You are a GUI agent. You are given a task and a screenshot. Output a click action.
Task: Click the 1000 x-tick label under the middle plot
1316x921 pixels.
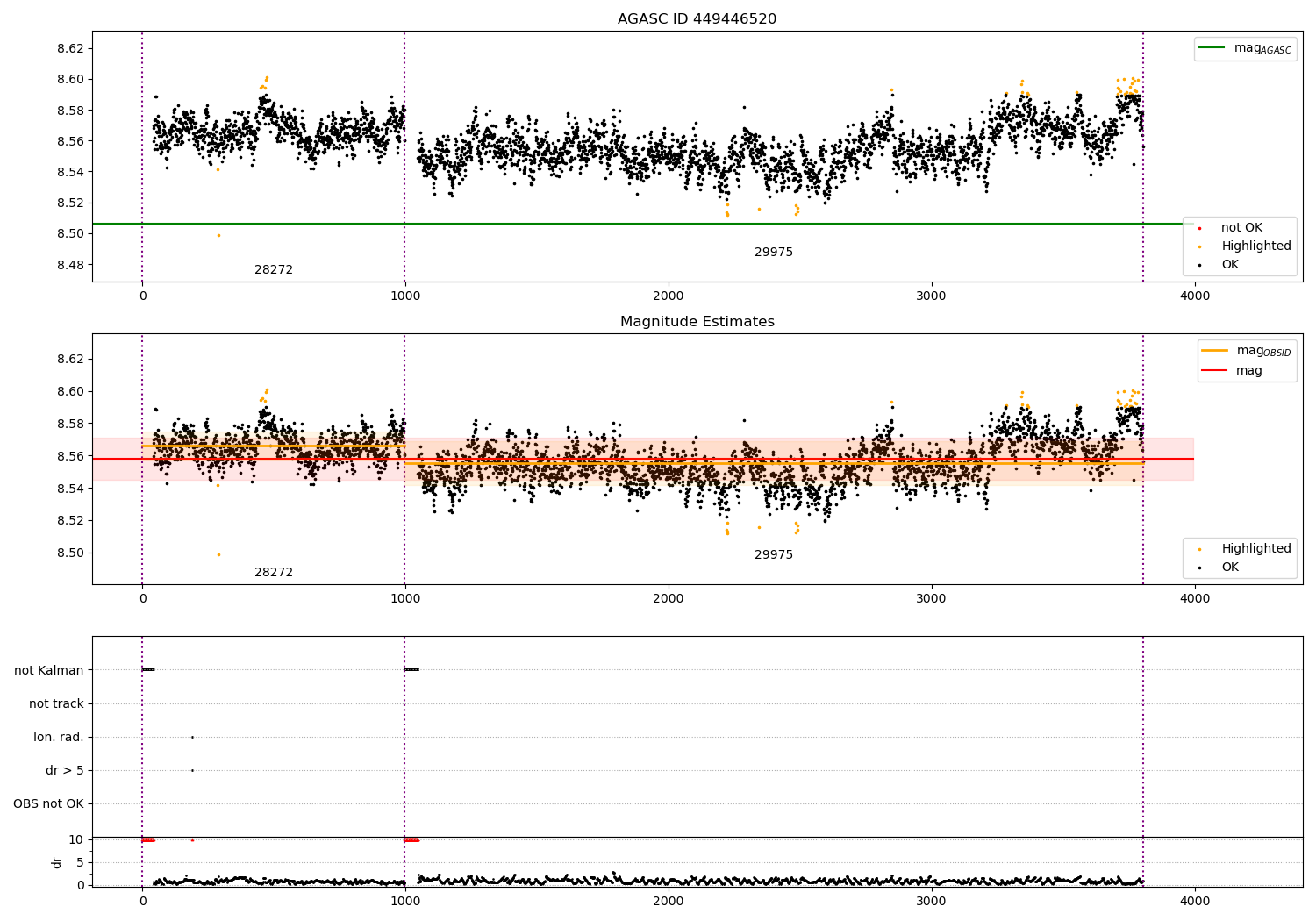[x=404, y=598]
